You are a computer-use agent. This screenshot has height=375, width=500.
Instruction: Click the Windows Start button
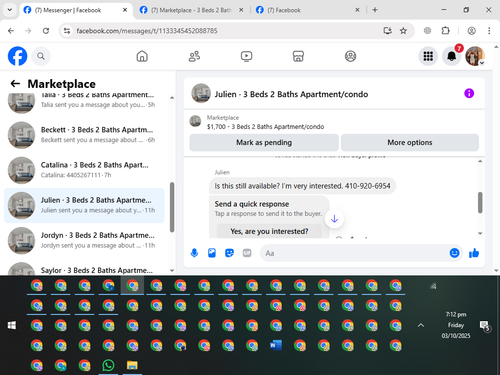point(12,325)
